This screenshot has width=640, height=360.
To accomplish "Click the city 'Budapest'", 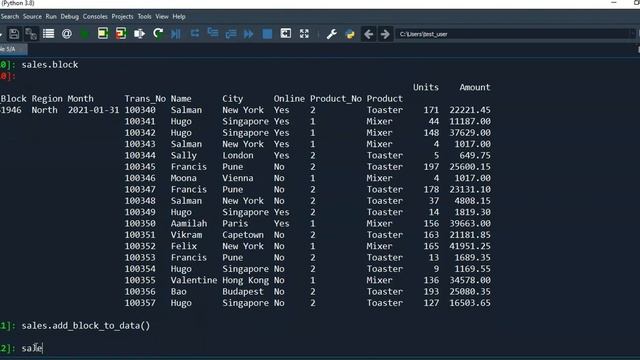I will [243, 292].
